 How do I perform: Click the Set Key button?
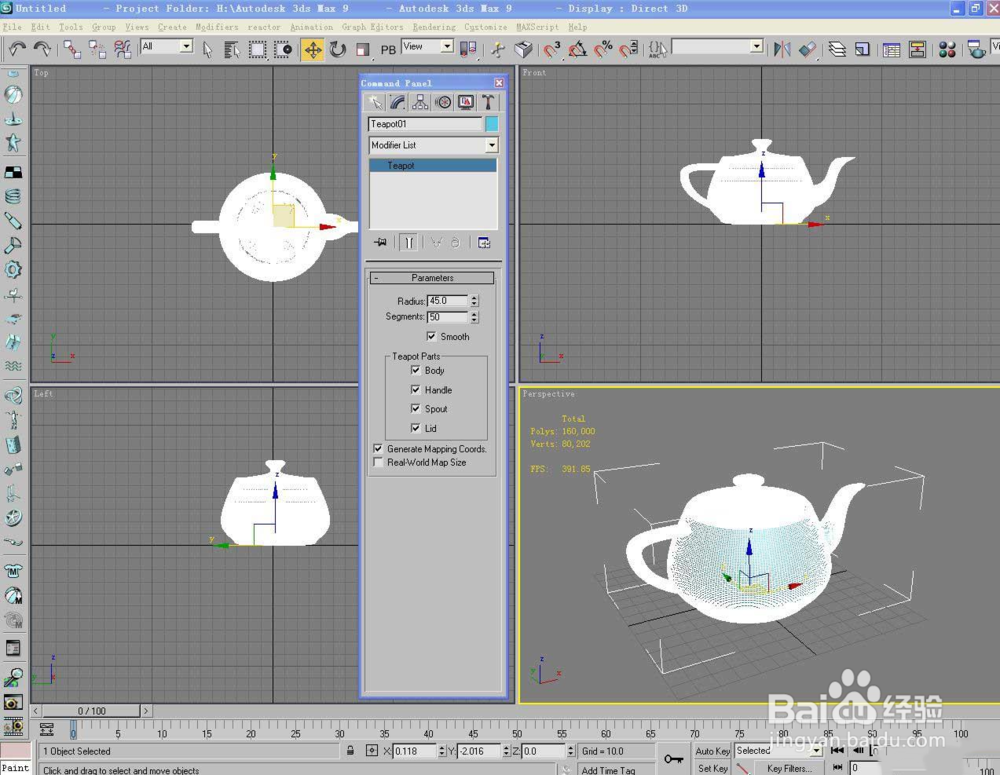712,768
